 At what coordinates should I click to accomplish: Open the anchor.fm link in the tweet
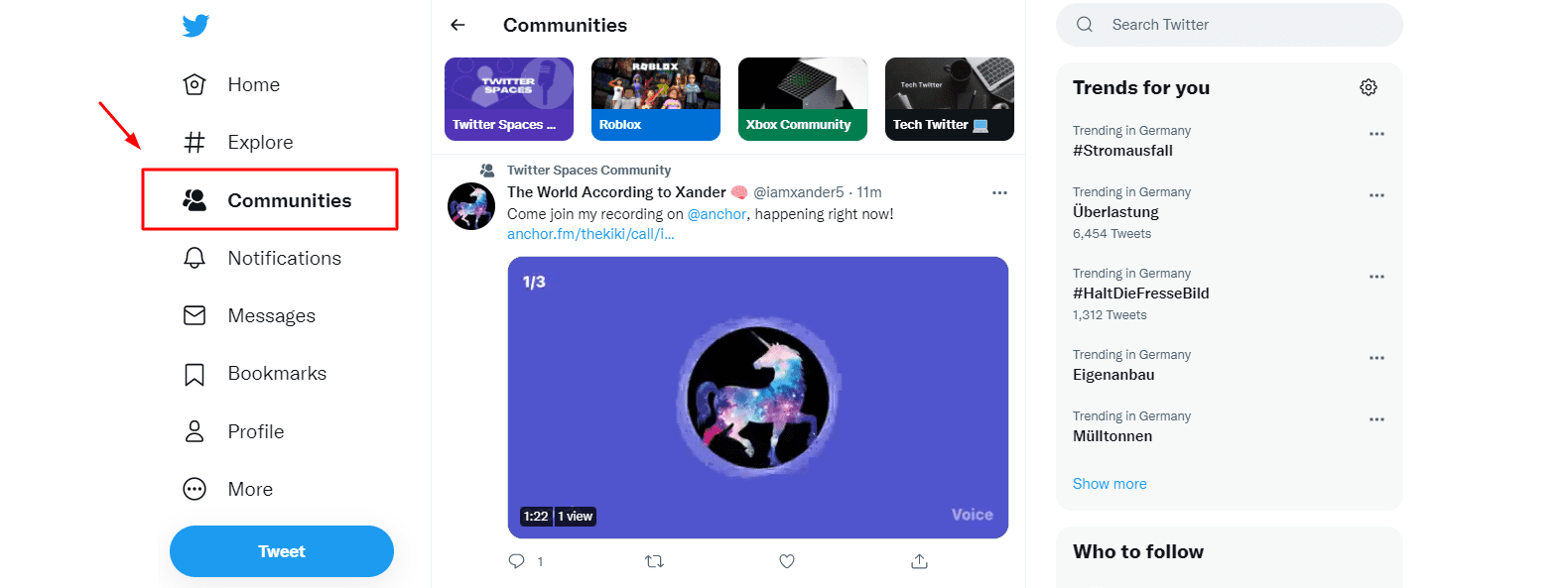pos(589,233)
